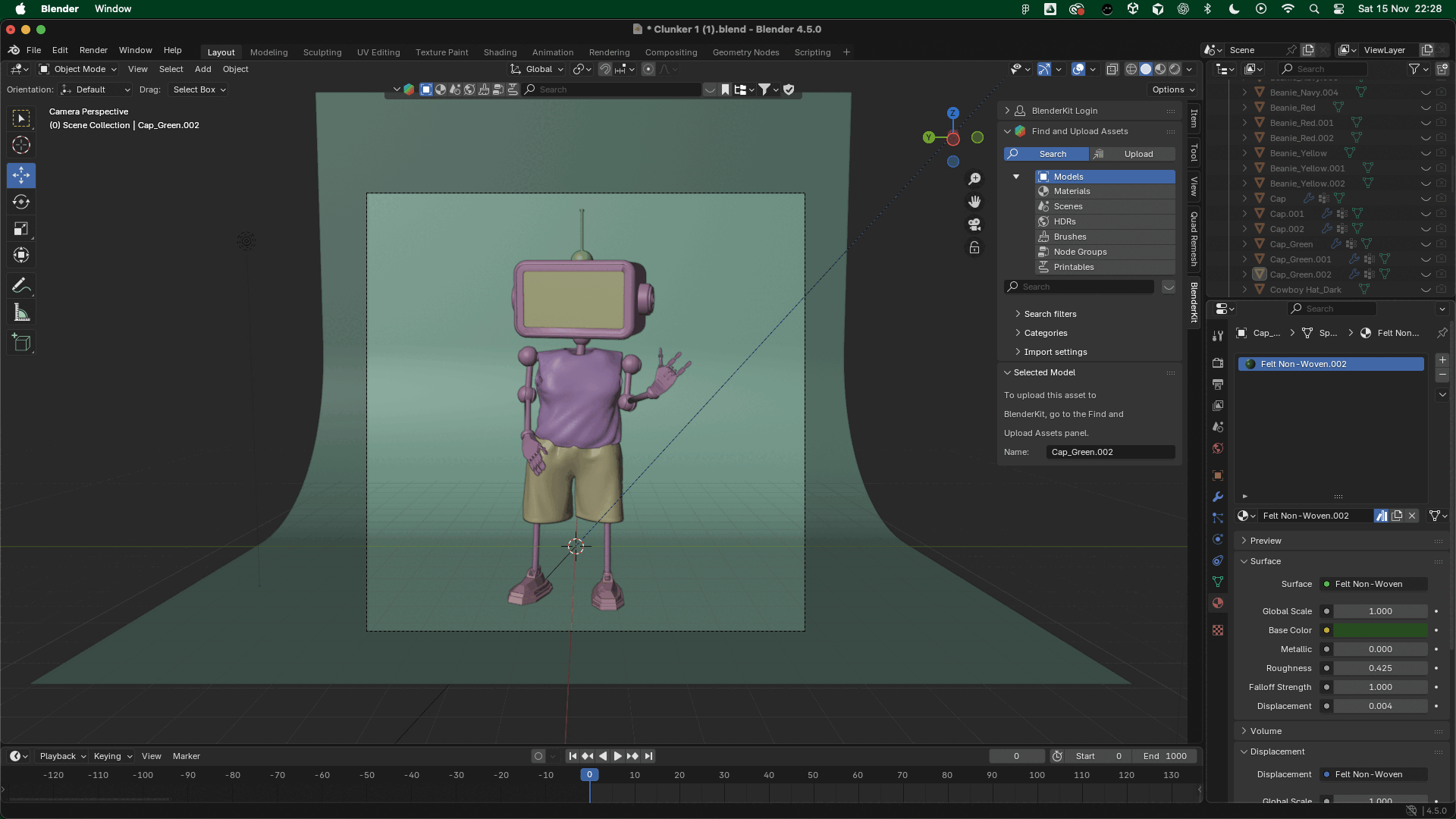Toggle snapping magnet in header
Image resolution: width=1456 pixels, height=819 pixels.
604,69
